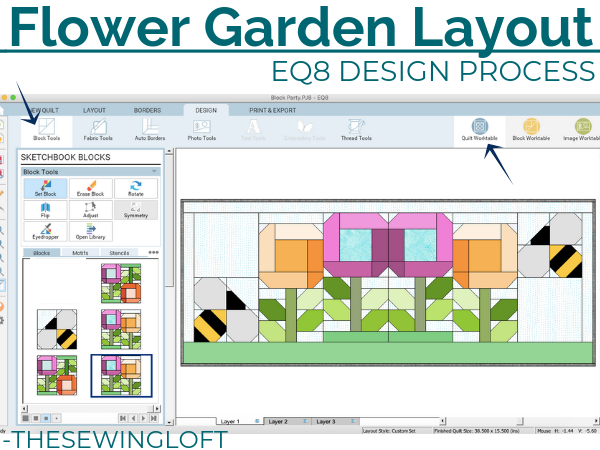
Task: Select the highlighted flower block thumbnail
Action: (x=121, y=375)
